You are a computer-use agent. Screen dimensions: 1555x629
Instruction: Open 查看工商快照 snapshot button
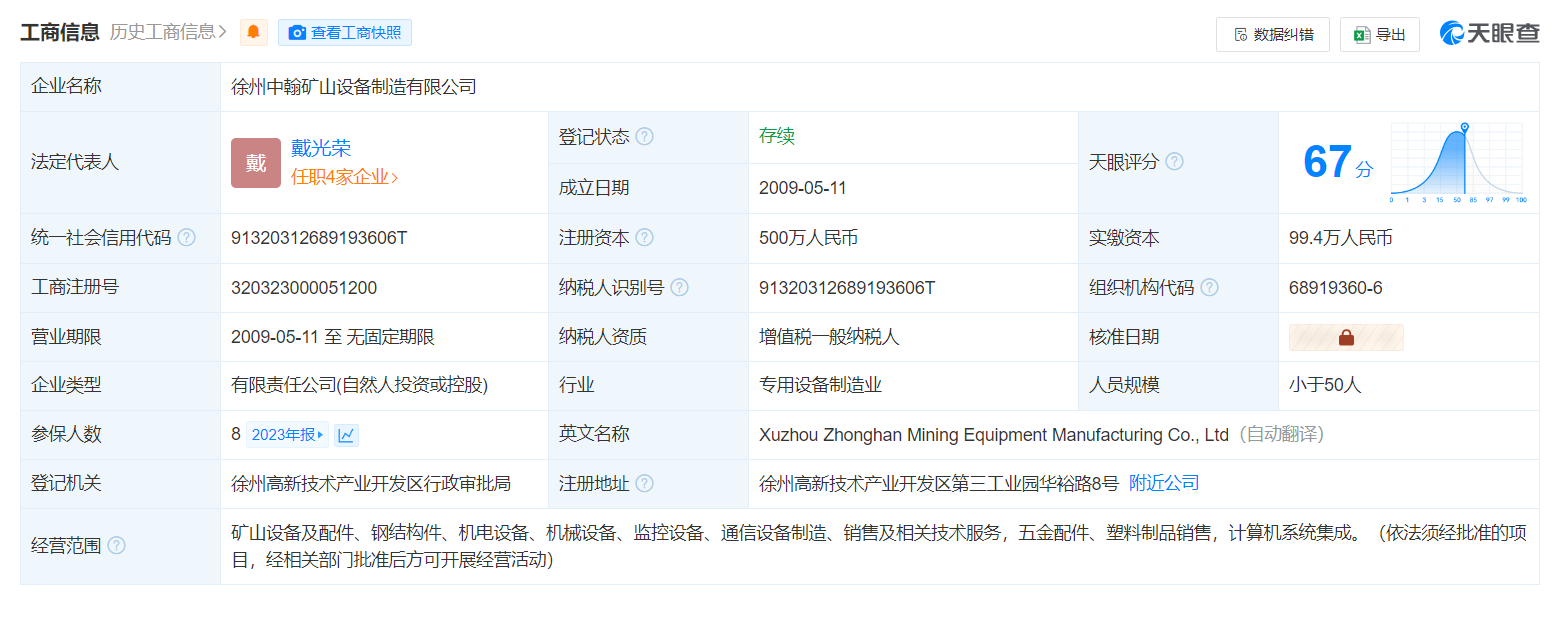pos(345,32)
